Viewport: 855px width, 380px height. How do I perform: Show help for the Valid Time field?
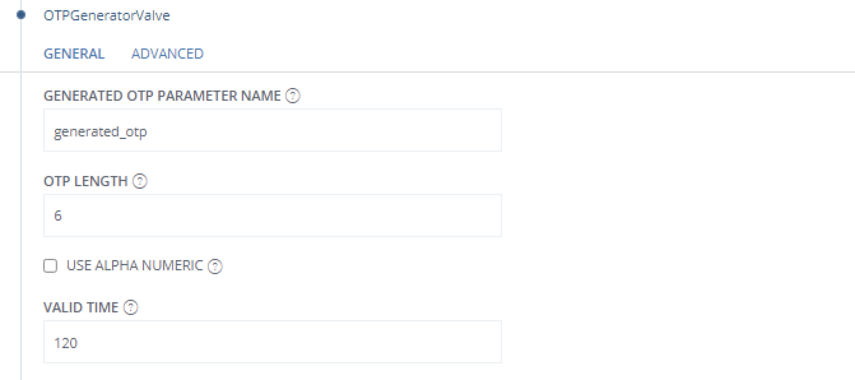[131, 308]
